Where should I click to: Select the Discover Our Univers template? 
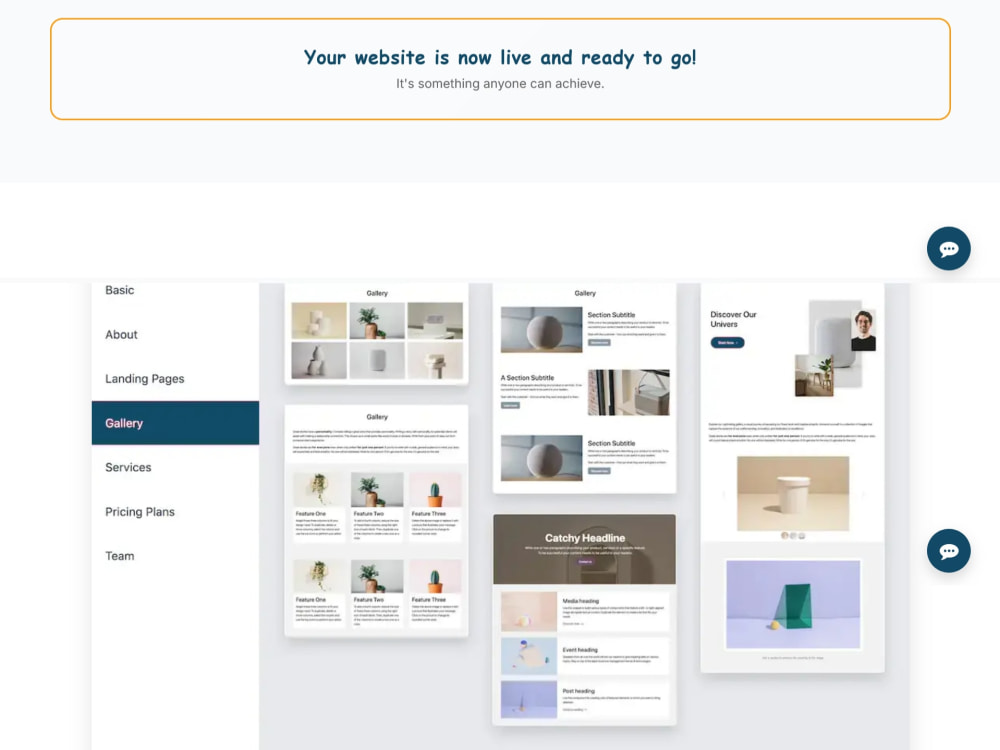point(793,478)
